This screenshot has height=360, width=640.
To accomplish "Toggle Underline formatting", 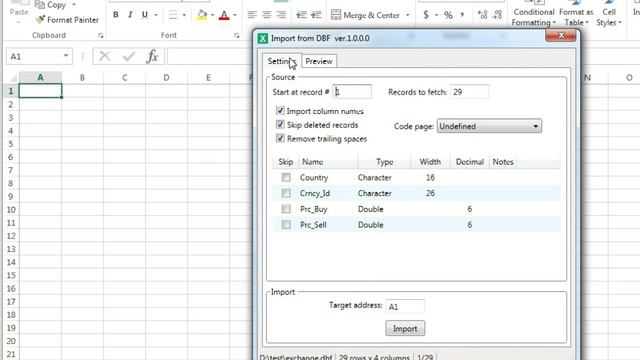I will click(144, 15).
